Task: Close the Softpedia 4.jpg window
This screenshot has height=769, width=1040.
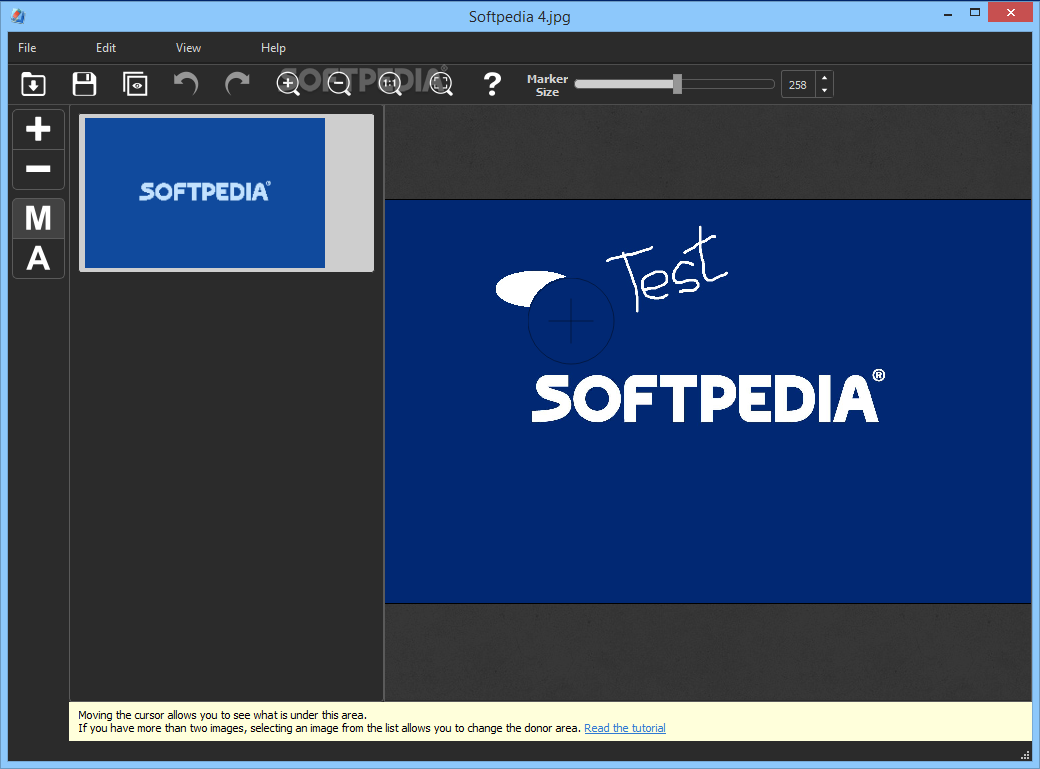Action: (x=1010, y=13)
